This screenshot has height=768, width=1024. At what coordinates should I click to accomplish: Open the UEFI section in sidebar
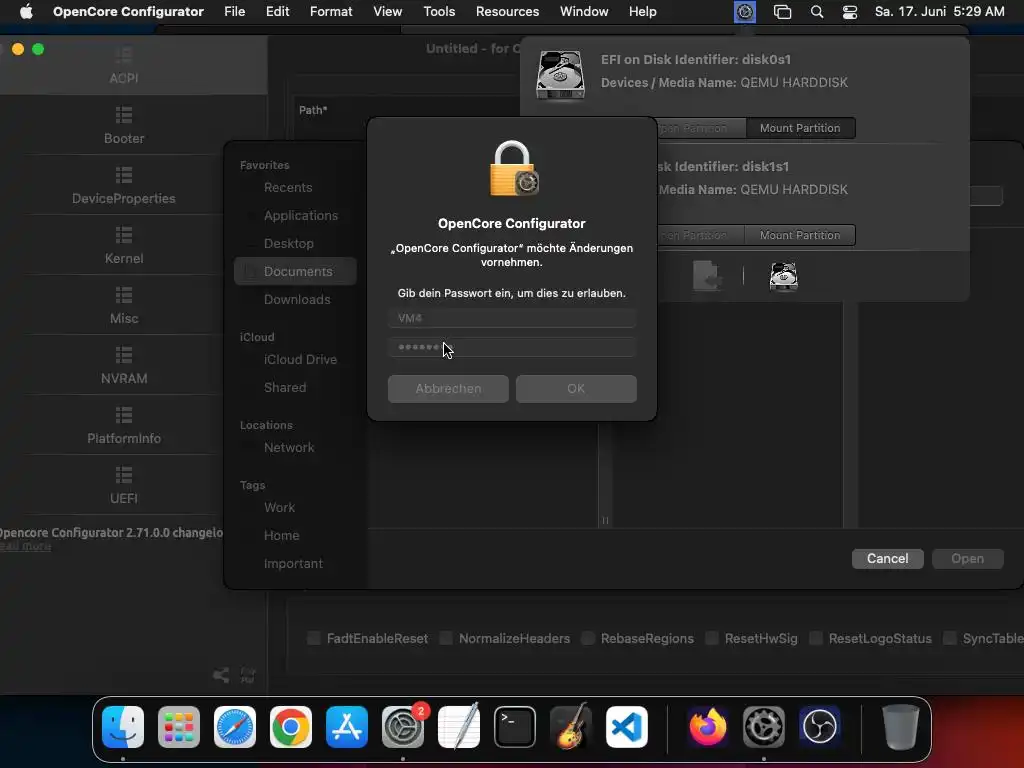tap(123, 486)
